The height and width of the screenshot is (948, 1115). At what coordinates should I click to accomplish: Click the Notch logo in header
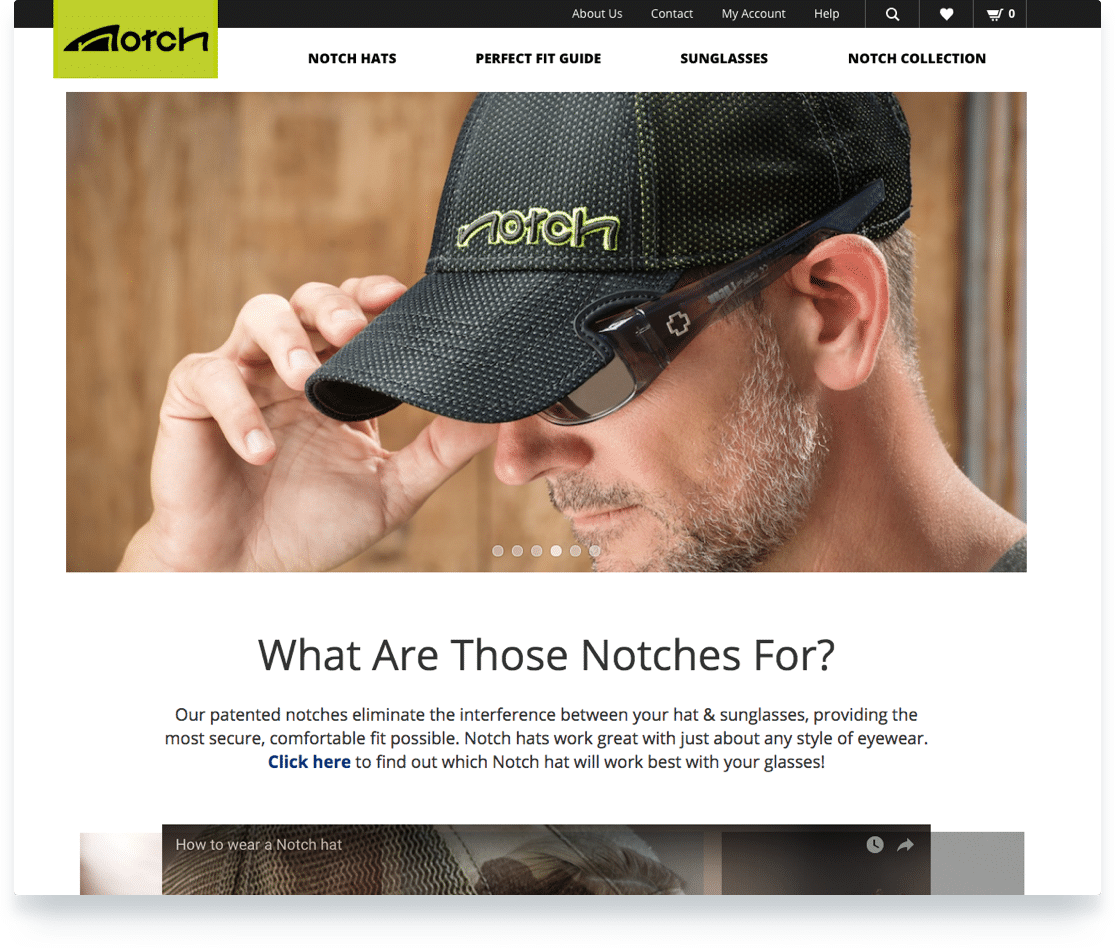(x=135, y=39)
